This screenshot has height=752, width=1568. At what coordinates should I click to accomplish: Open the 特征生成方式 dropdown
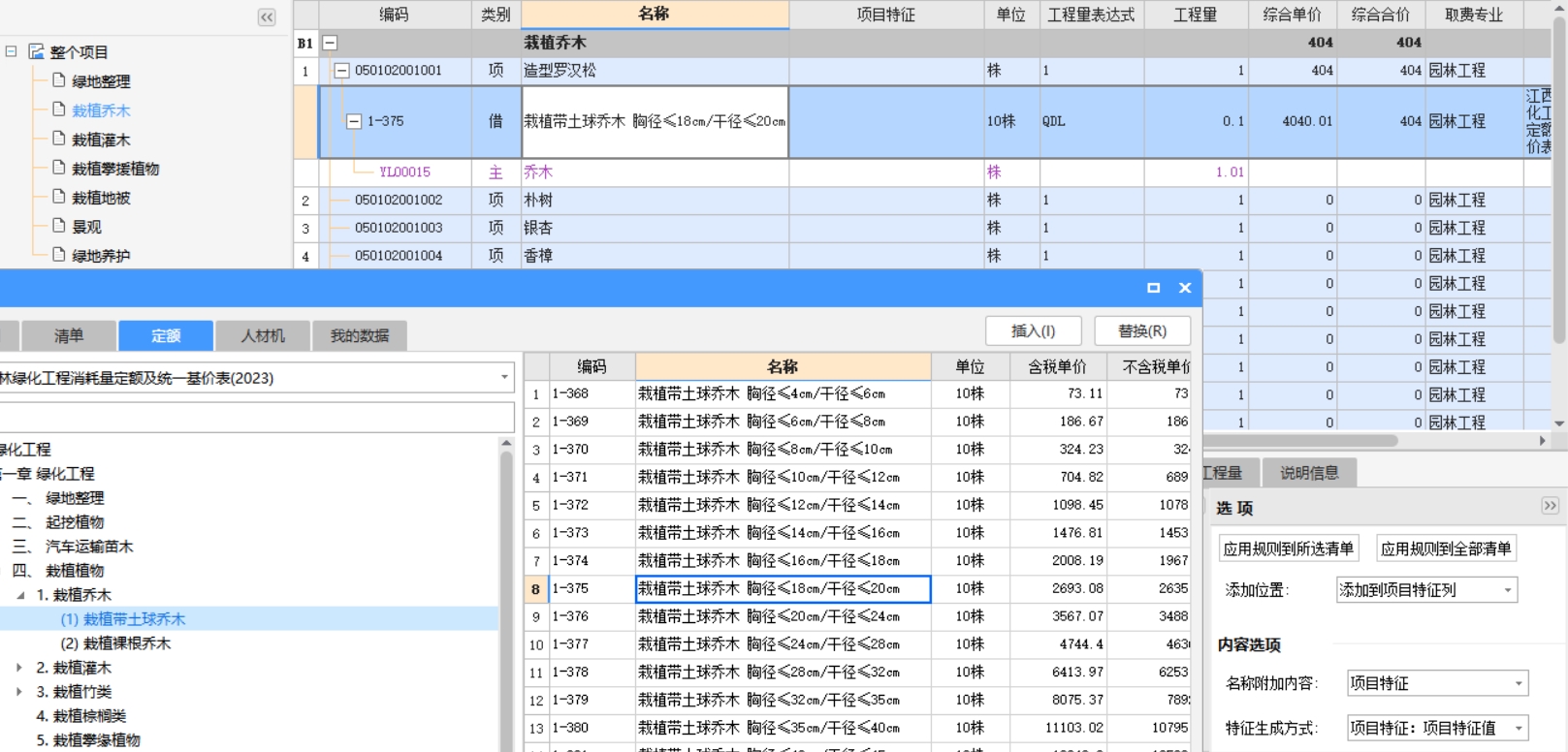pos(1518,728)
